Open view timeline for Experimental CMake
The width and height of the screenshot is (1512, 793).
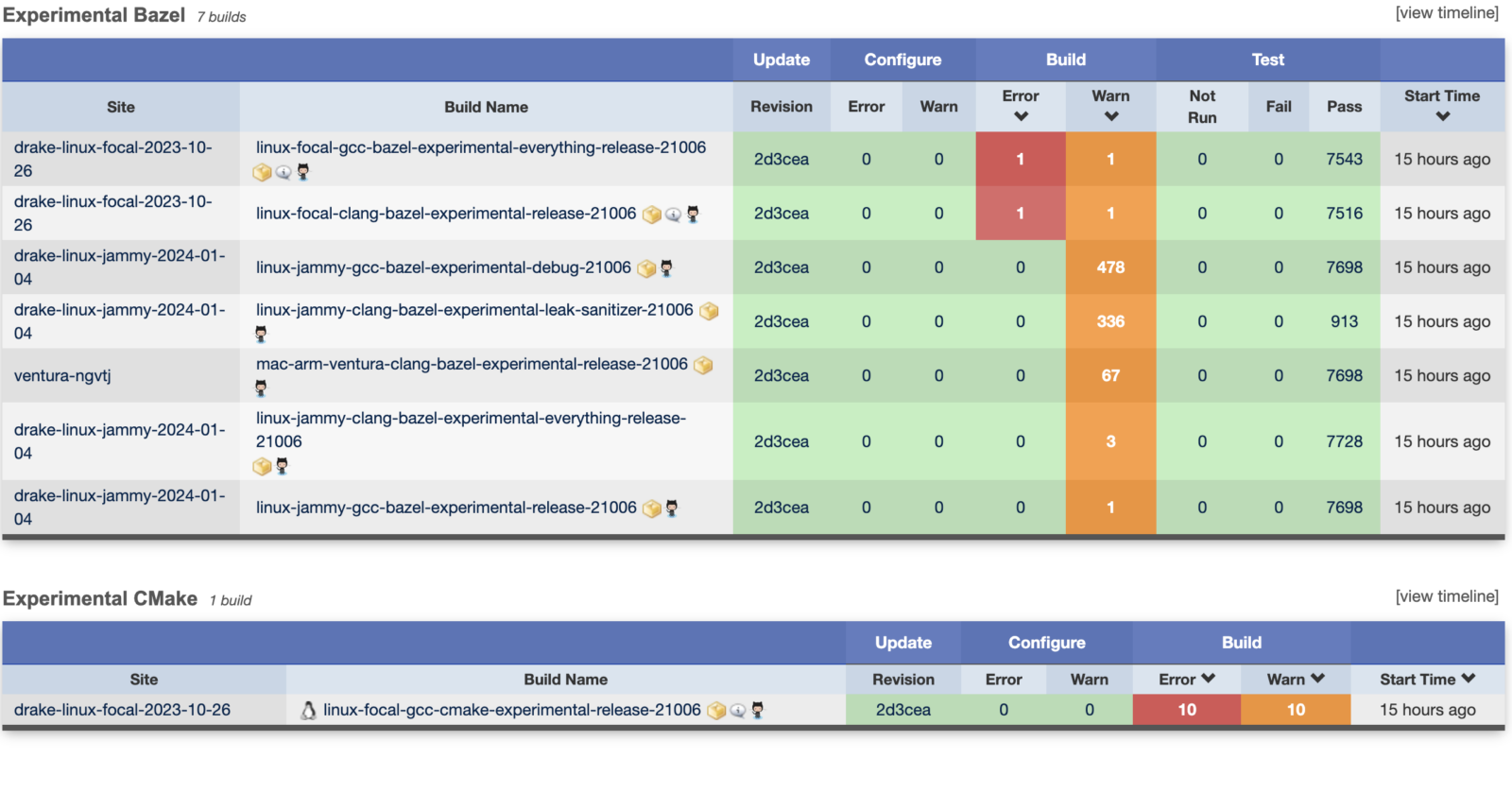point(1446,596)
